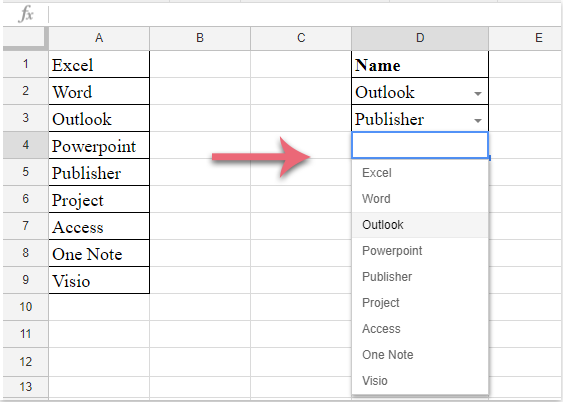Viewport: 563px width, 402px height.
Task: Select column D header
Action: 420,38
